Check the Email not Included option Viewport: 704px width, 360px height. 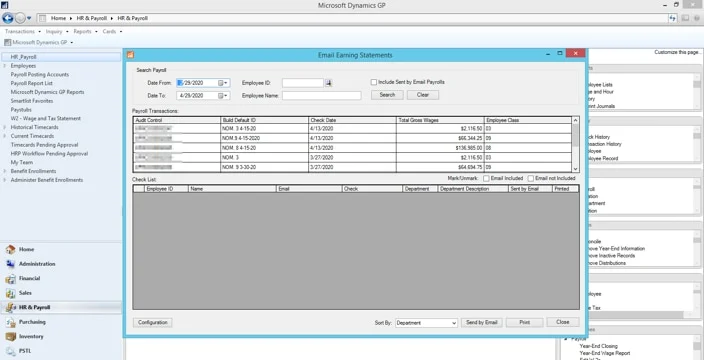pos(531,178)
